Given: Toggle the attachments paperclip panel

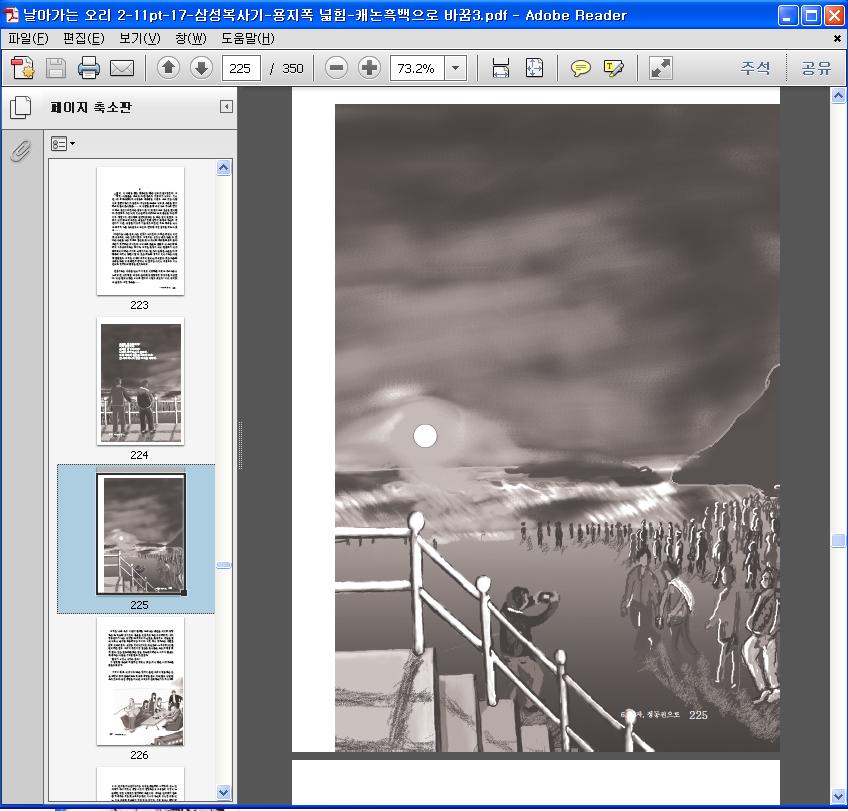Looking at the screenshot, I should [20, 150].
